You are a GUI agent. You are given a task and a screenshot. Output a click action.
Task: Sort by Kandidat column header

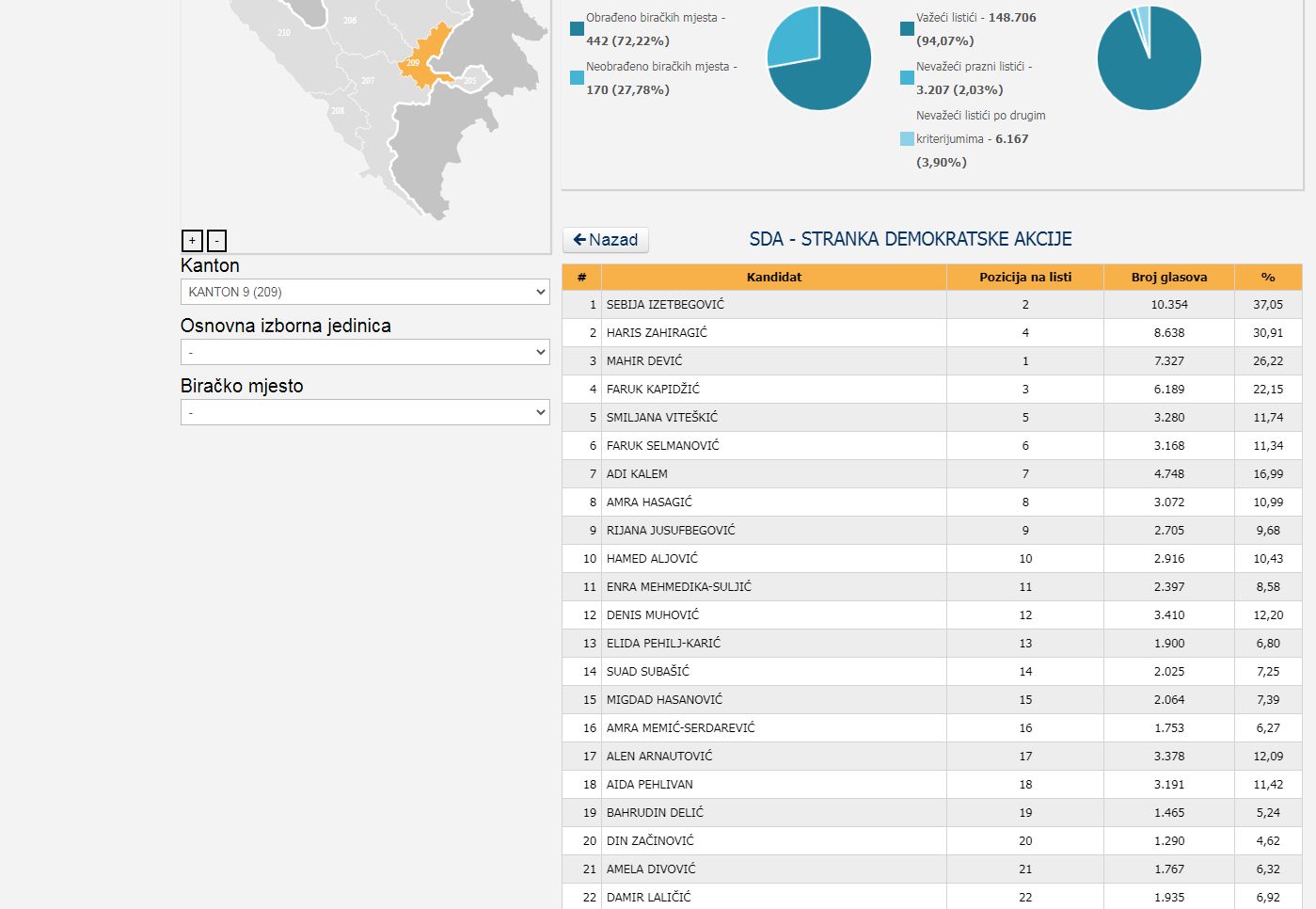773,277
